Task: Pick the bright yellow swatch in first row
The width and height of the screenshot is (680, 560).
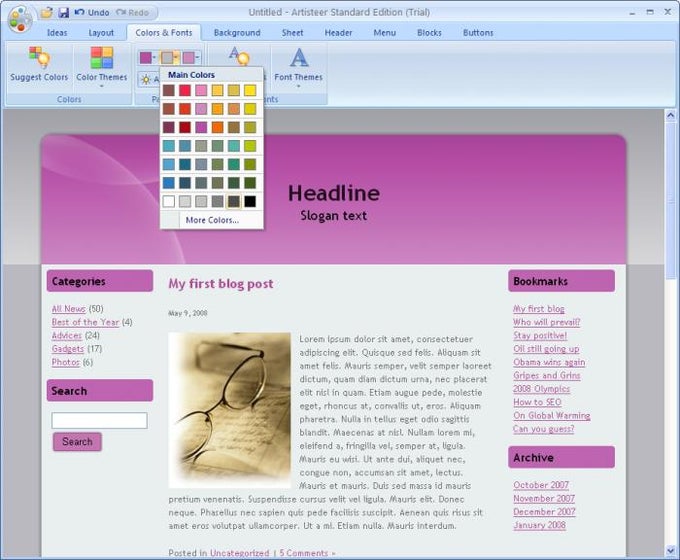Action: 250,90
